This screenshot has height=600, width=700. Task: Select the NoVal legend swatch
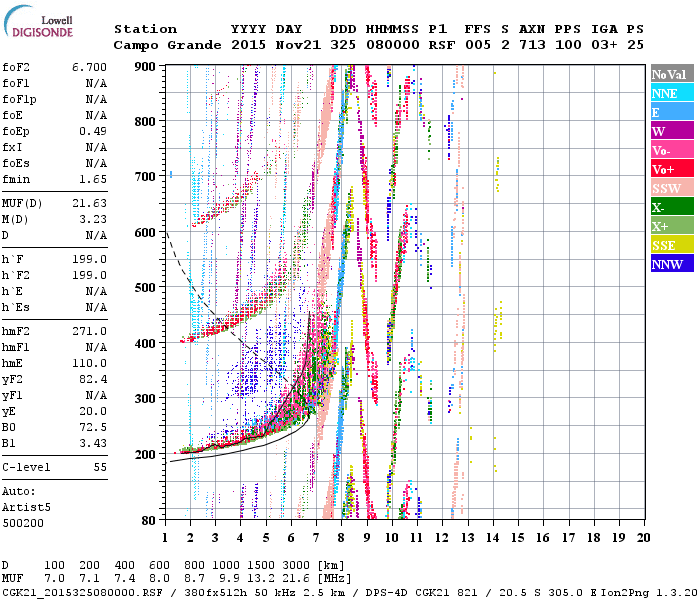pos(672,74)
